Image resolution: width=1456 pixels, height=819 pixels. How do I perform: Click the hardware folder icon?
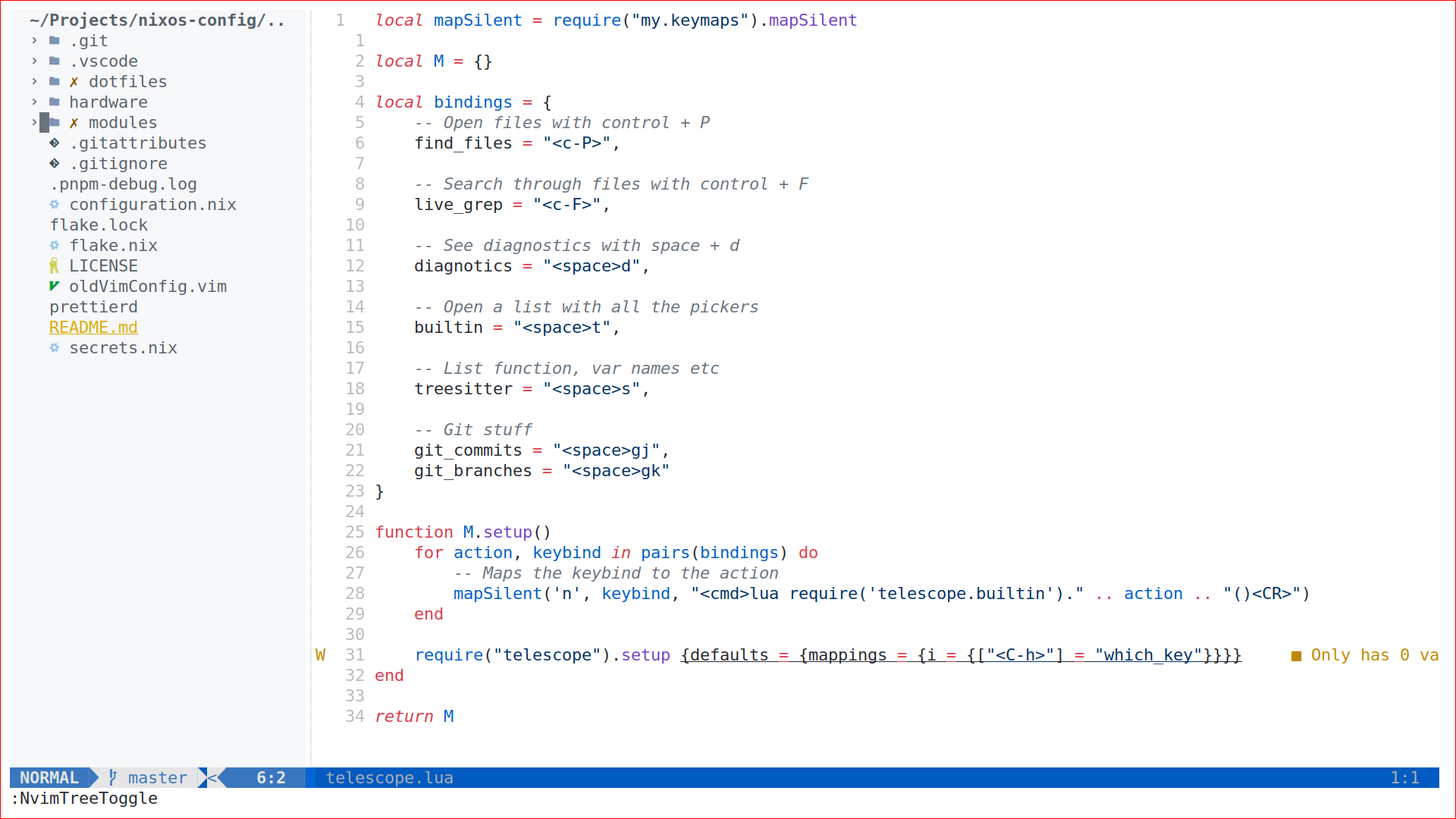tap(55, 102)
